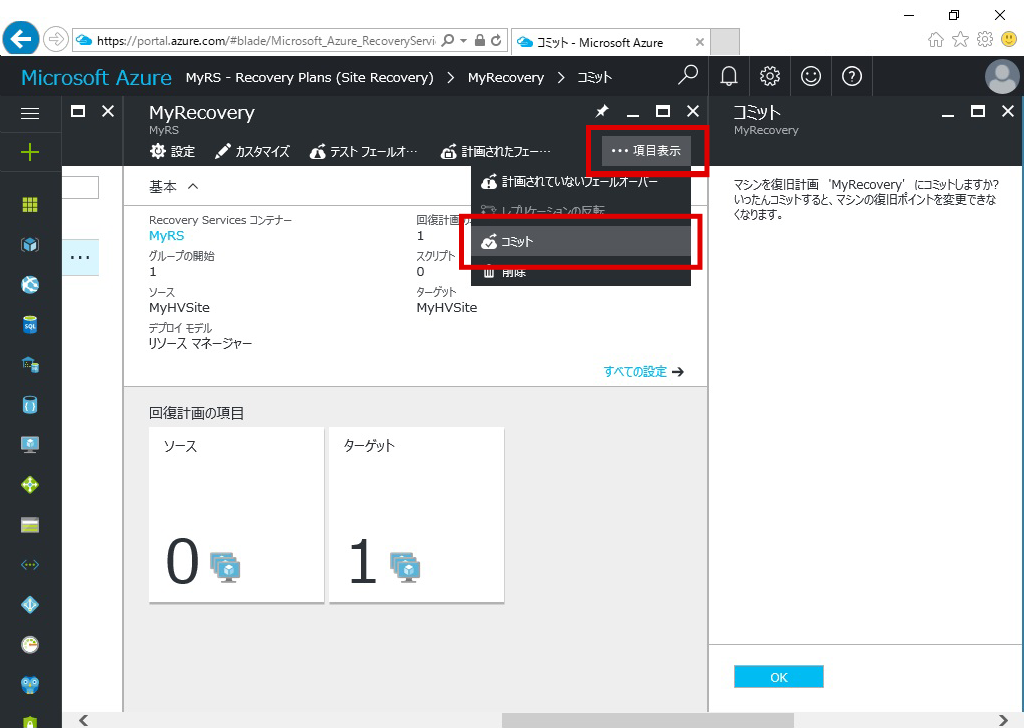Open SQL databases icon in sidebar
The image size is (1024, 728).
(30, 324)
